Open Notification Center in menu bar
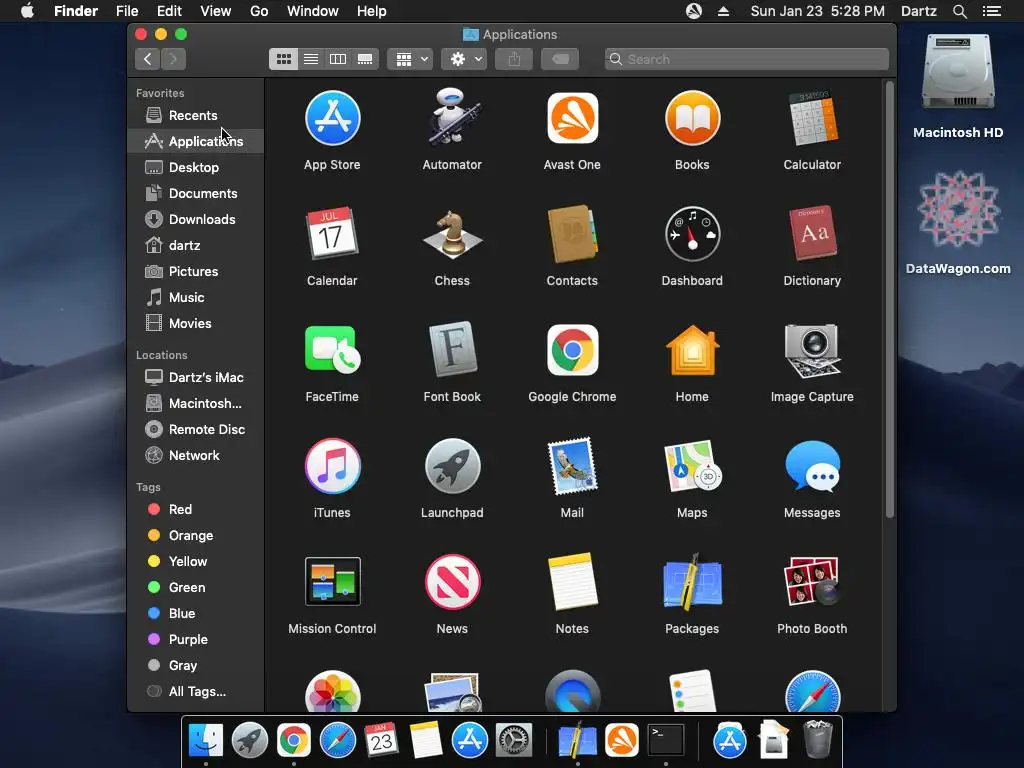This screenshot has height=768, width=1024. coord(992,11)
